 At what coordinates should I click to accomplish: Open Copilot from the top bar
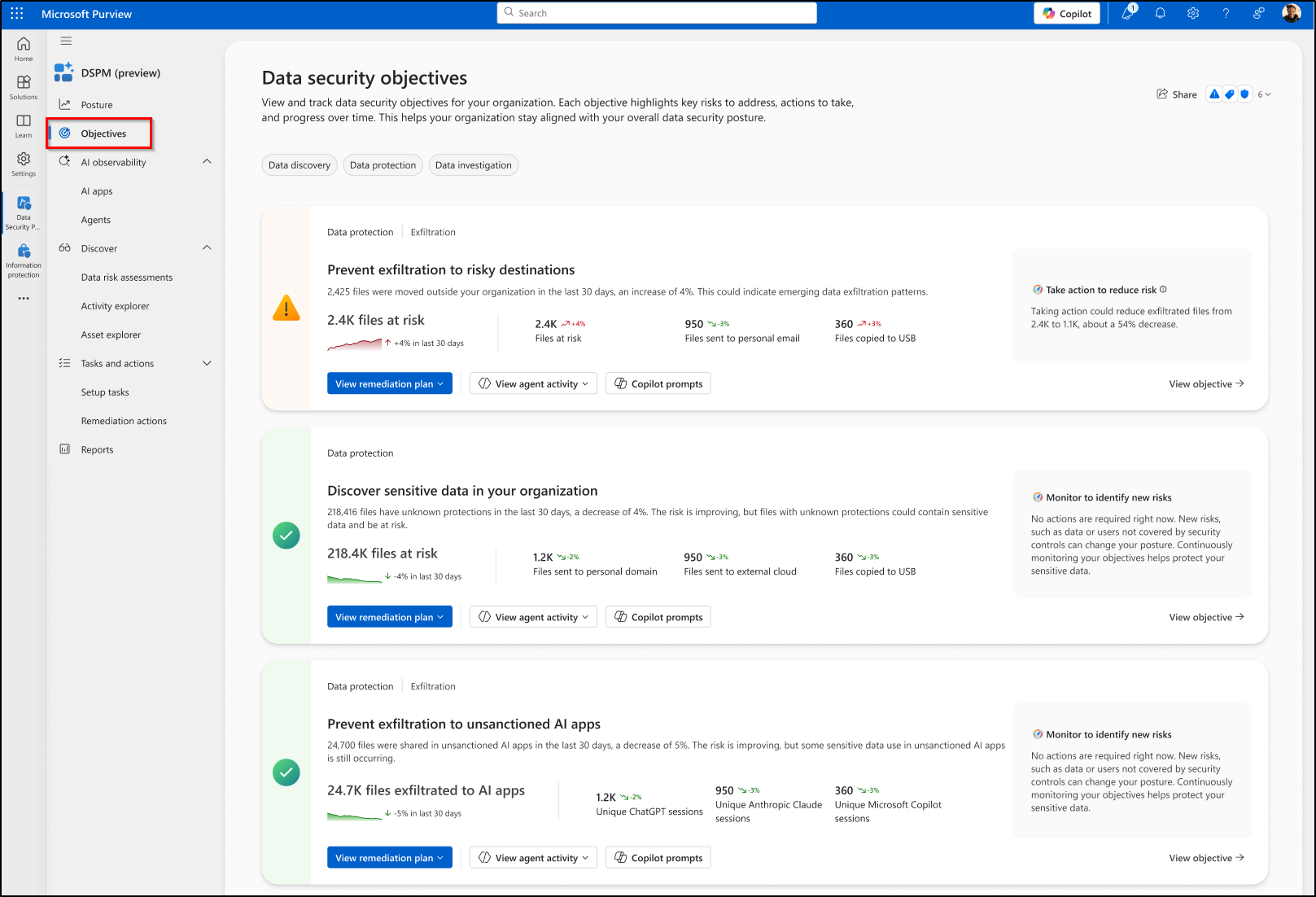pyautogui.click(x=1066, y=13)
